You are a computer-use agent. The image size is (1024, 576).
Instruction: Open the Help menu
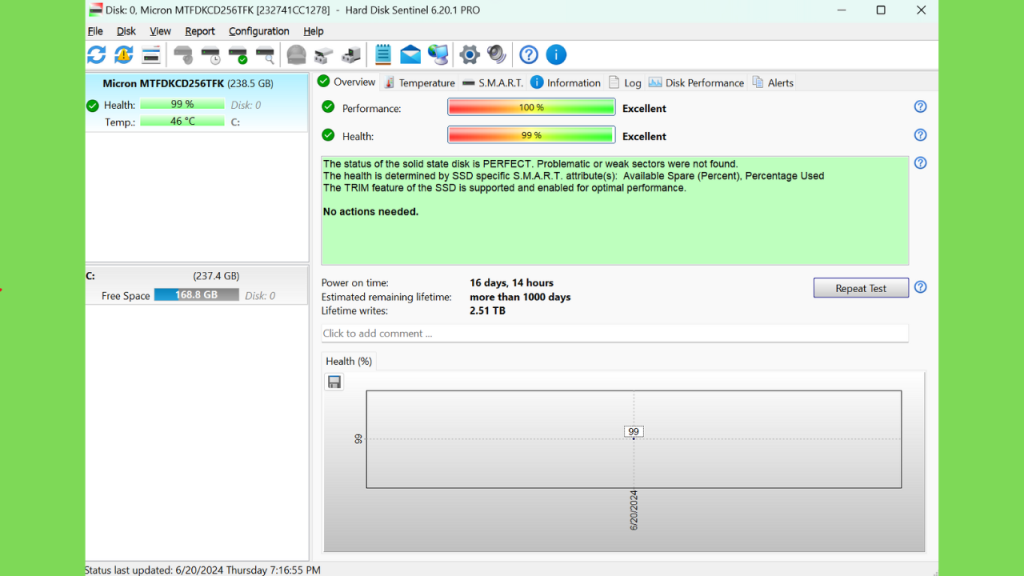coord(313,31)
